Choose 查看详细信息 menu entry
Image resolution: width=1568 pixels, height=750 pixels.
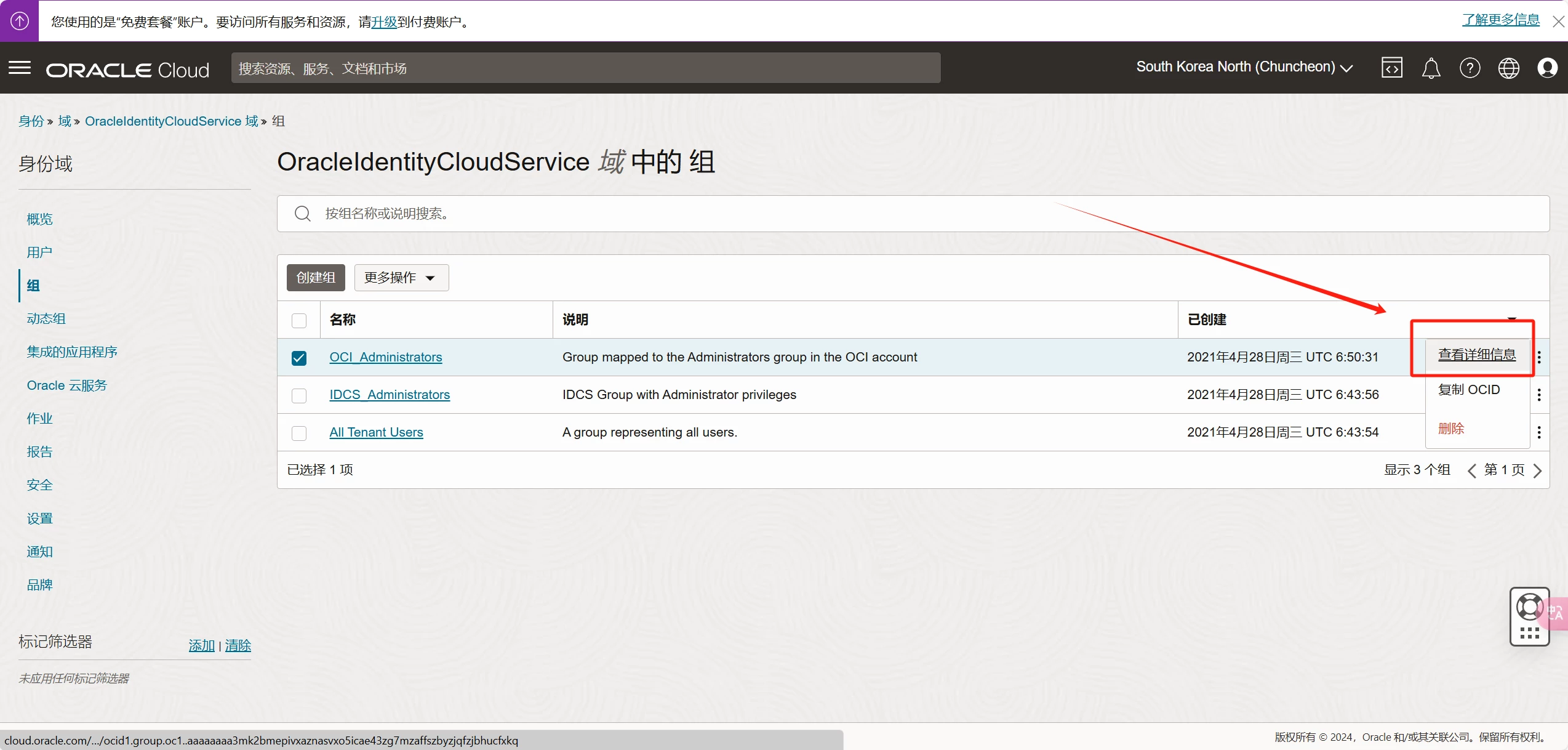tap(1476, 355)
